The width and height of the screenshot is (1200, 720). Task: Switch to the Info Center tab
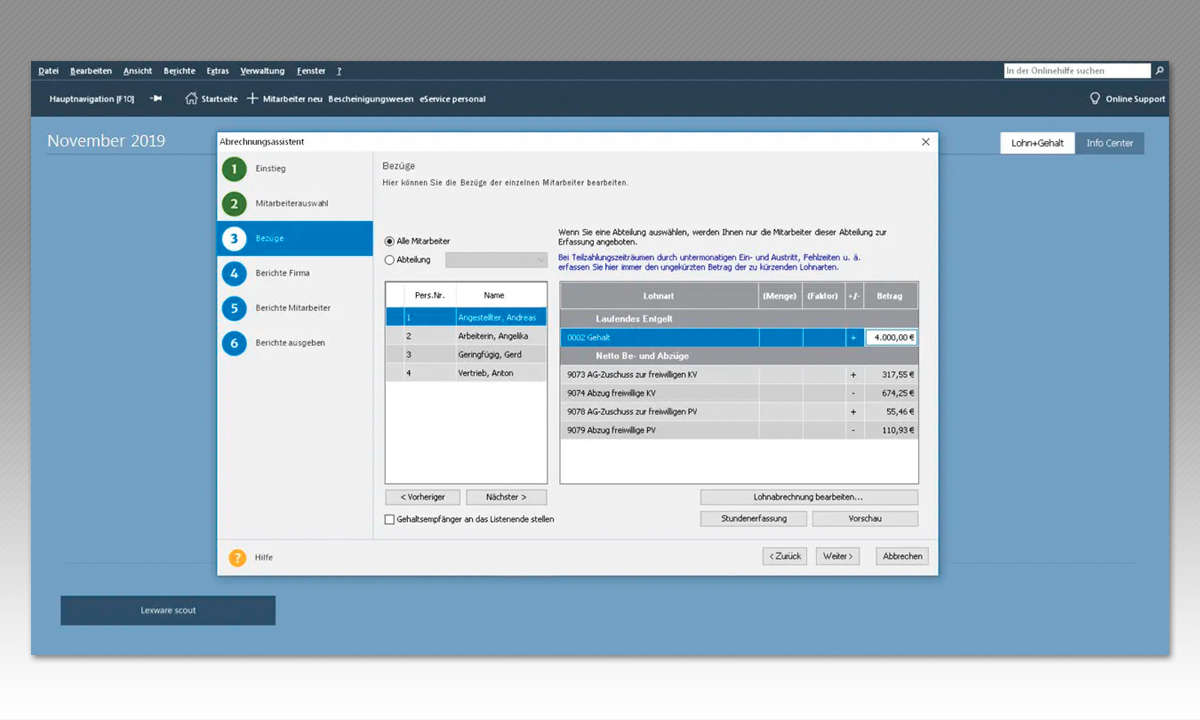click(x=1110, y=143)
